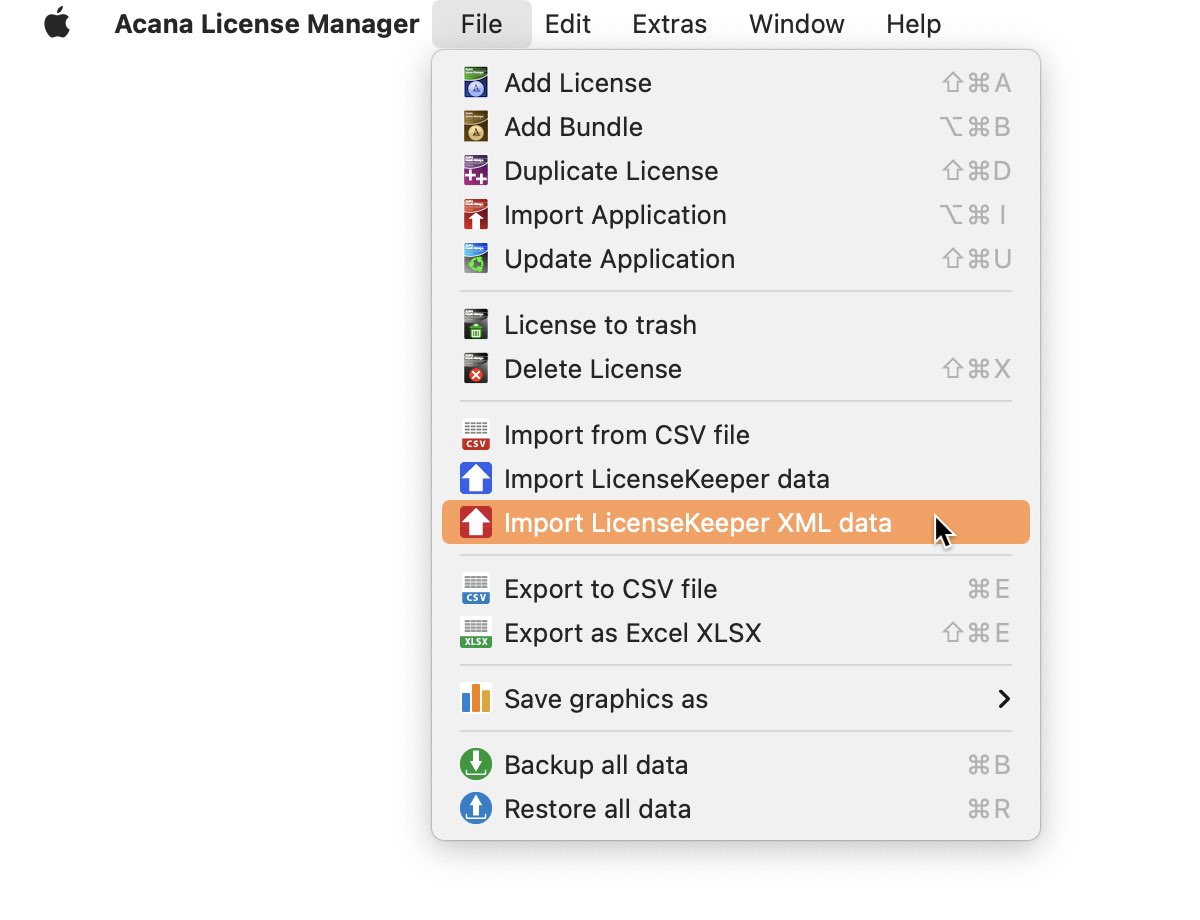Select Import Application menu entry
This screenshot has height=920, width=1200.
[736, 215]
